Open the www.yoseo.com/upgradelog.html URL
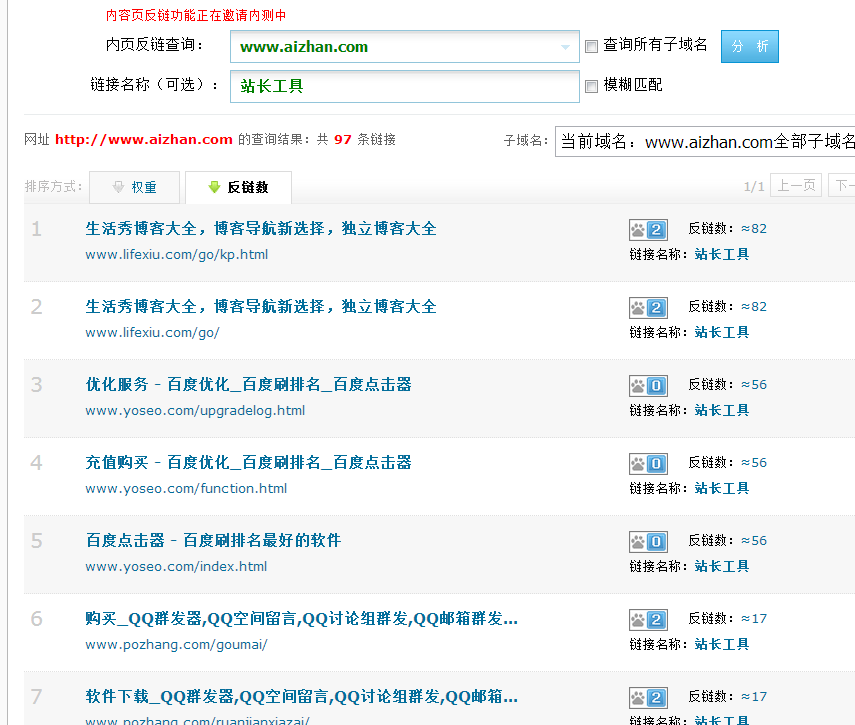 click(195, 410)
